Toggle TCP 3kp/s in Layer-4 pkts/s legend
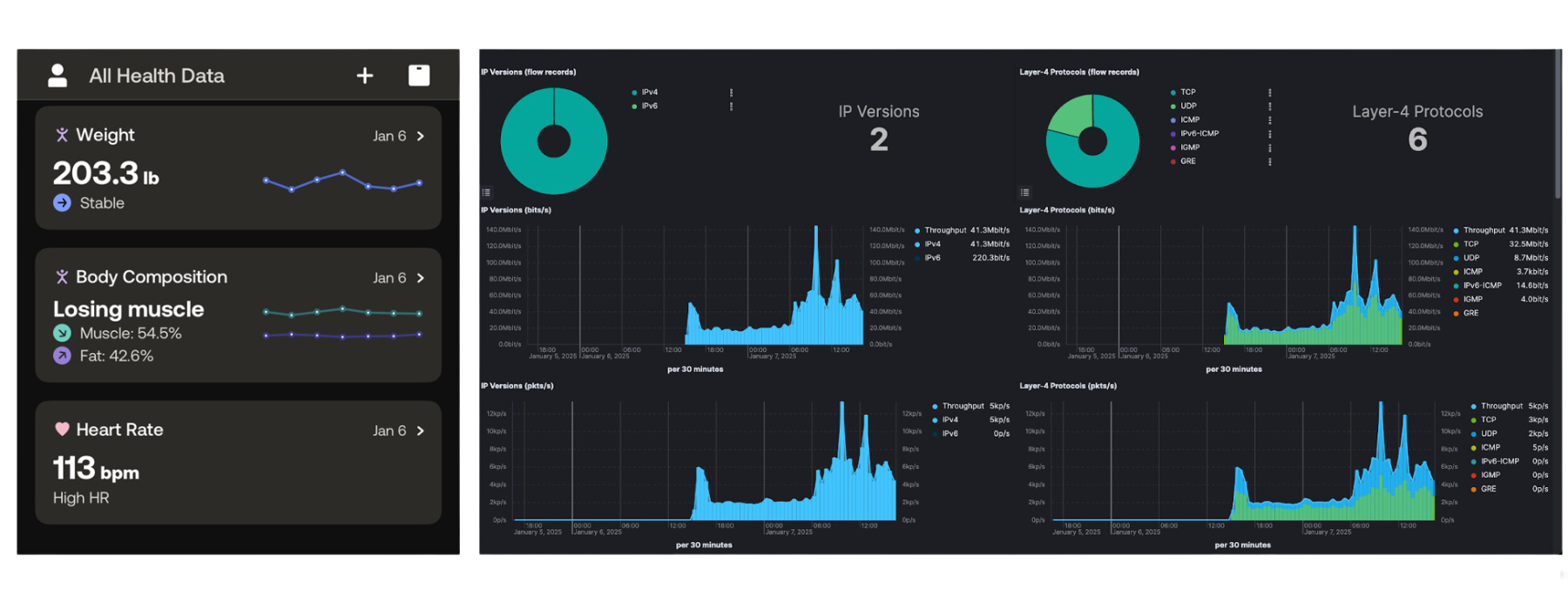The height and width of the screenshot is (610, 1568). click(1509, 420)
